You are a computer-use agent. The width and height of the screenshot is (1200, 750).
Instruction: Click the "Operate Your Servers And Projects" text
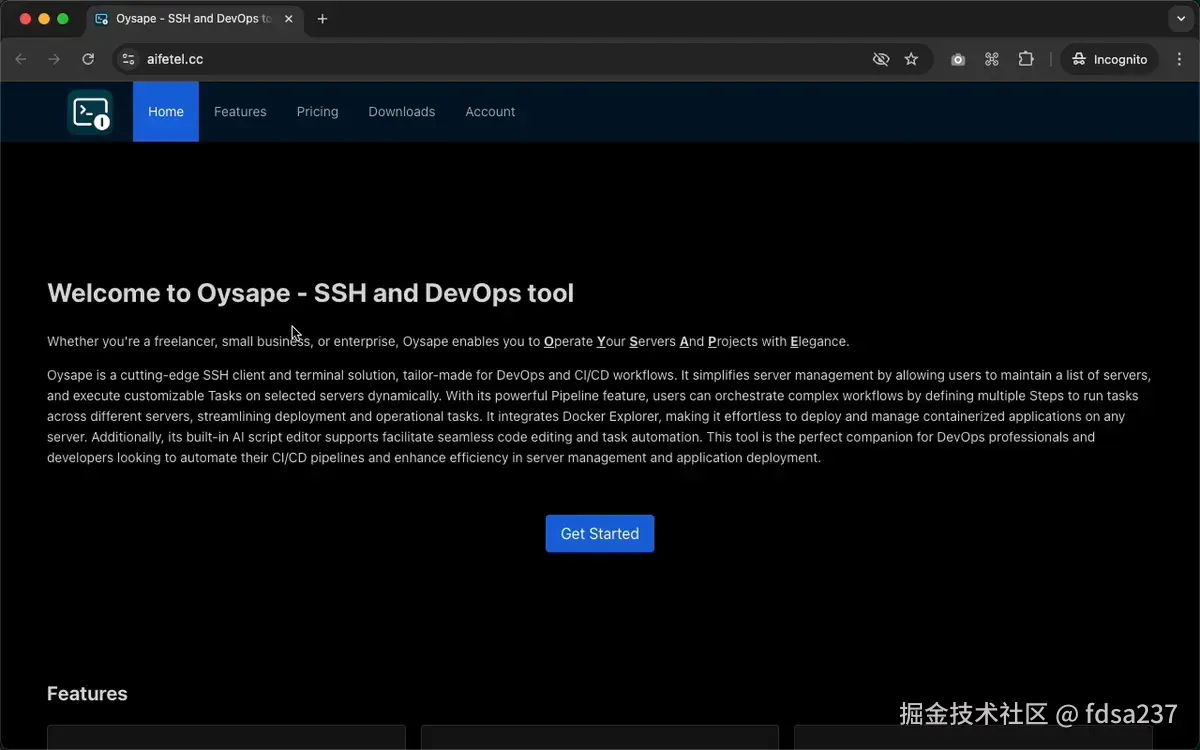[651, 342]
